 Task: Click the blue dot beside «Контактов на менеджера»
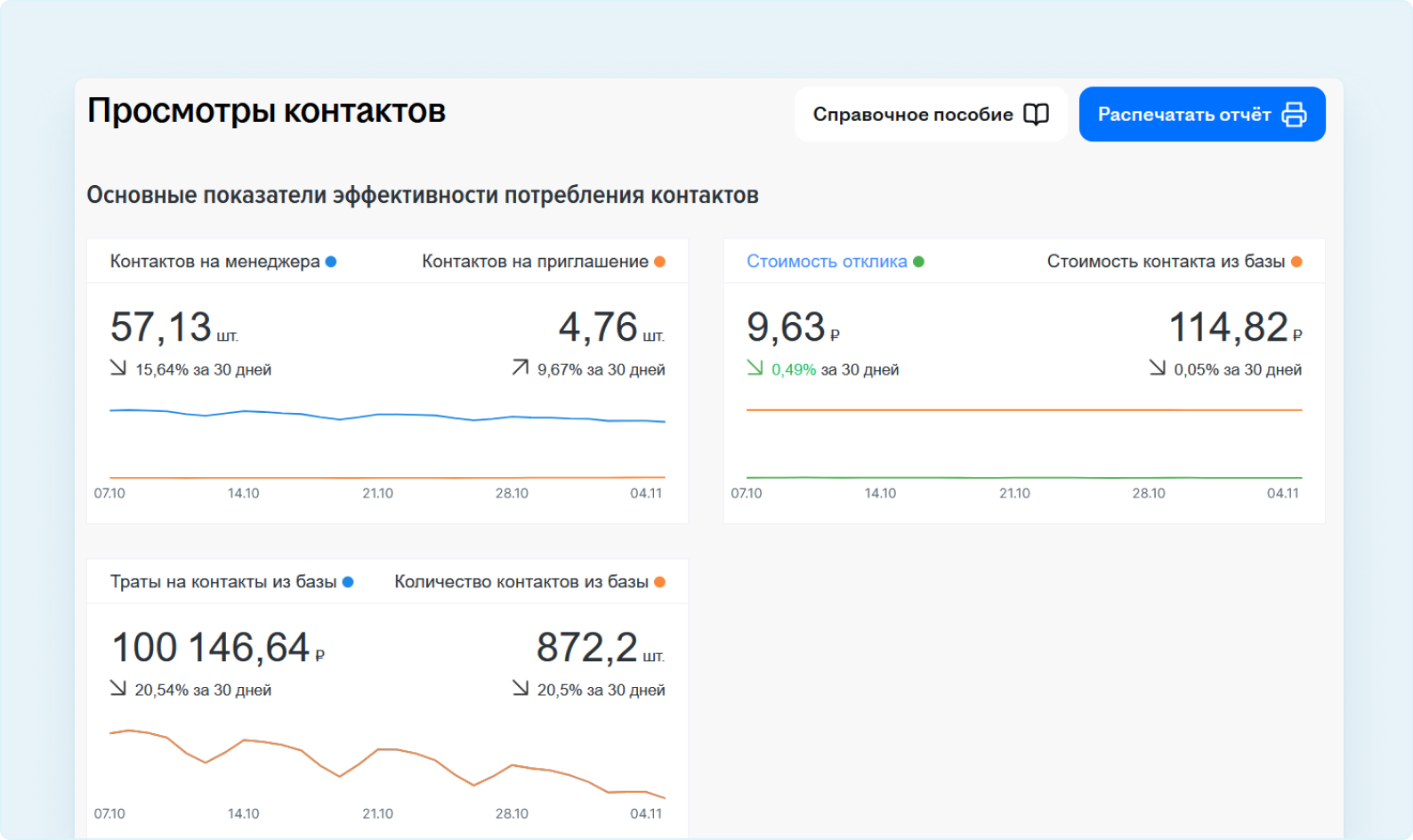(331, 262)
